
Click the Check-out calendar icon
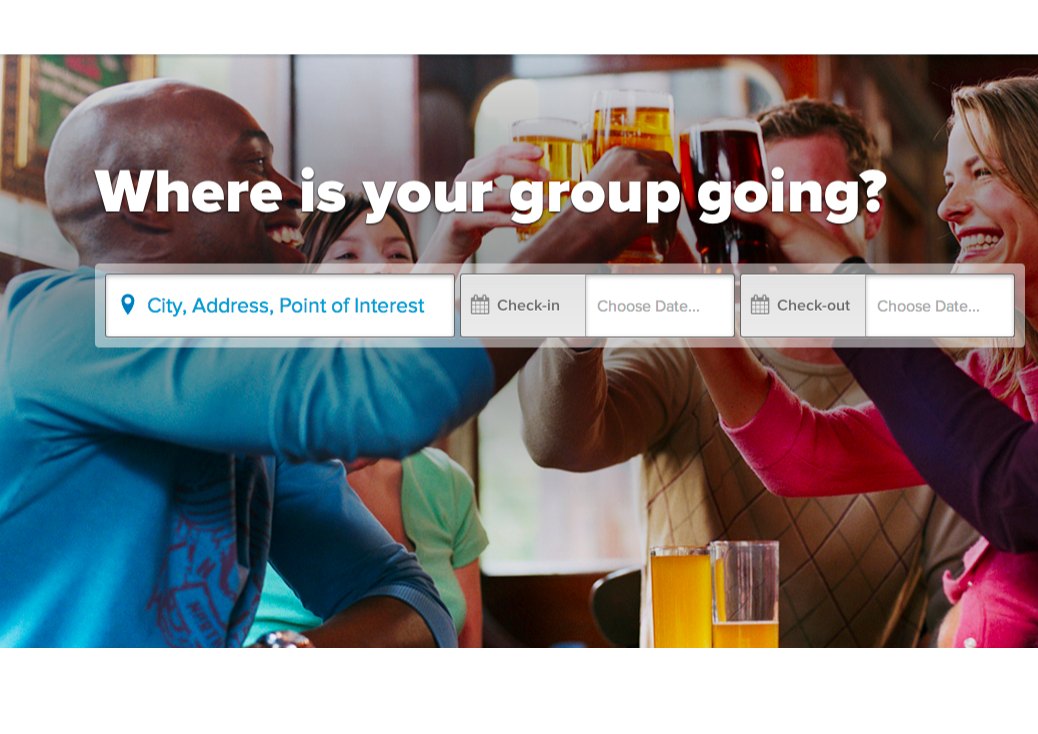pyautogui.click(x=760, y=305)
